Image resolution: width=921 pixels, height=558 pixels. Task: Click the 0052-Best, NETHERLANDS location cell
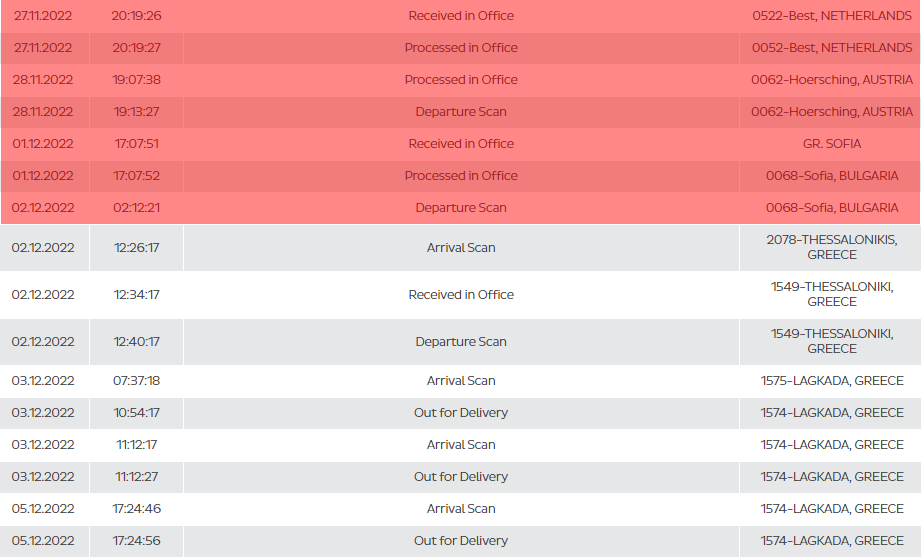[832, 48]
